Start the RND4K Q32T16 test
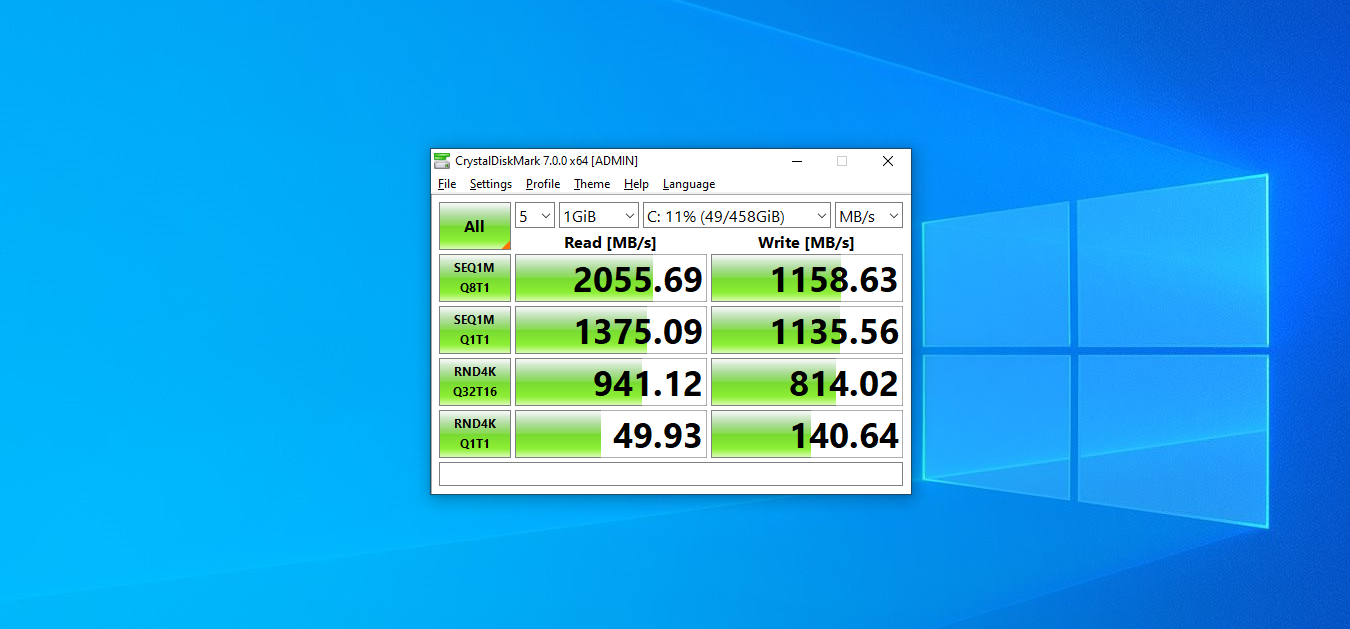The width and height of the screenshot is (1350, 629). pyautogui.click(x=475, y=382)
